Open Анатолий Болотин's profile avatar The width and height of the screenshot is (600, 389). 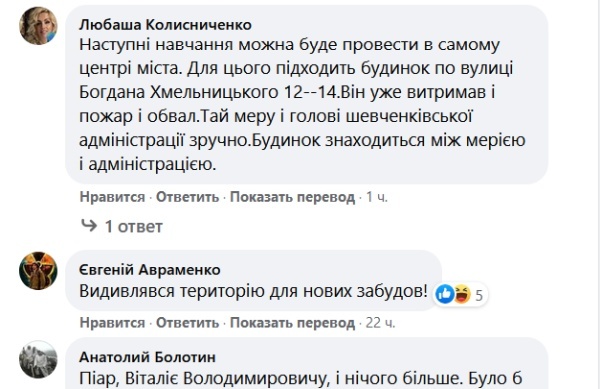(38, 360)
